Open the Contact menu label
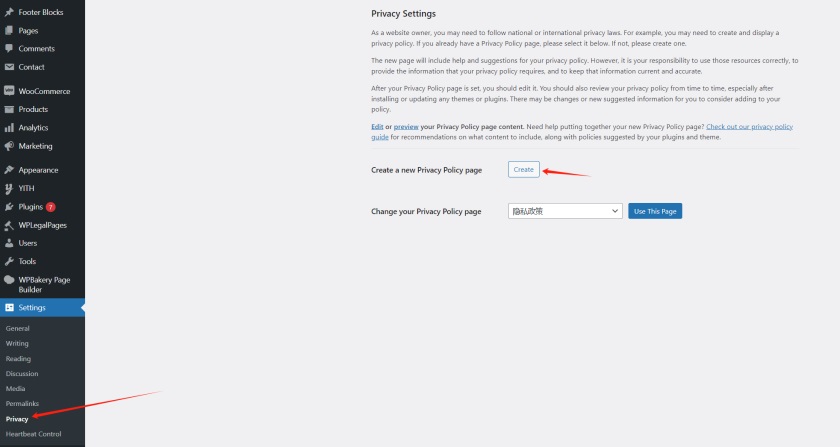This screenshot has height=447, width=840. (32, 67)
